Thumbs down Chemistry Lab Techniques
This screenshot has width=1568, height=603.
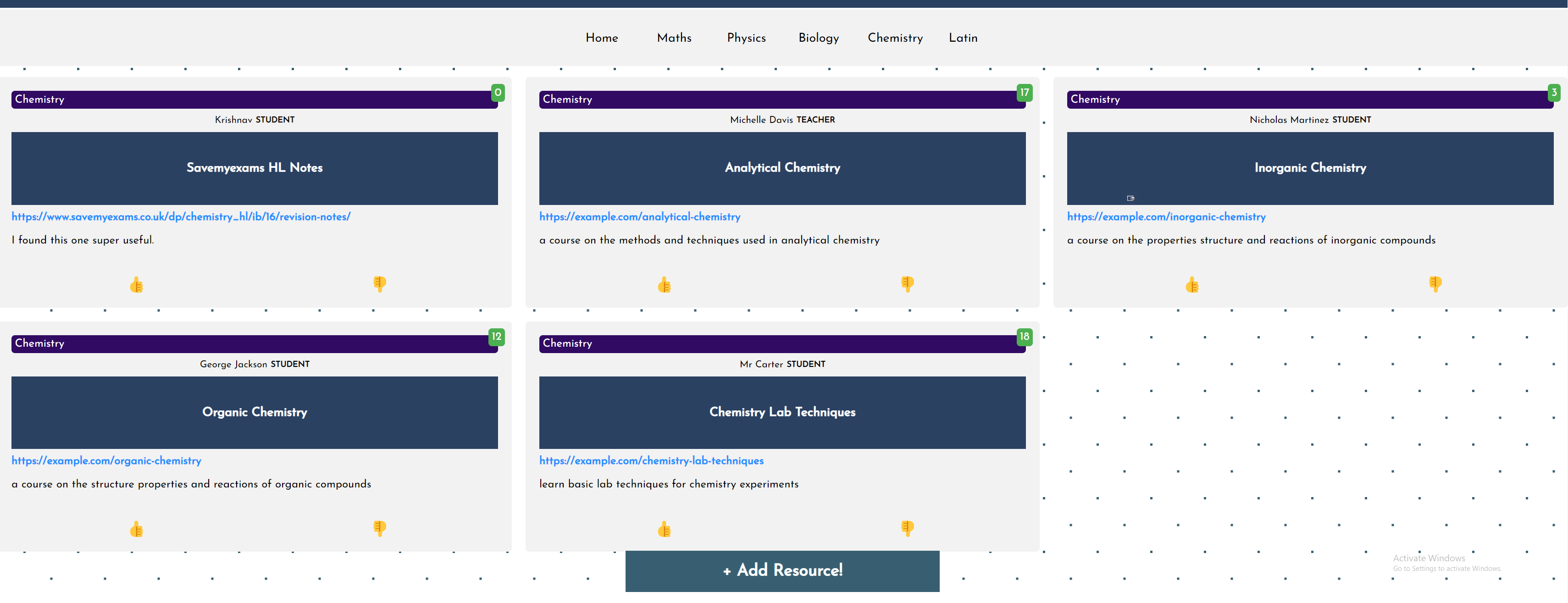click(x=906, y=528)
